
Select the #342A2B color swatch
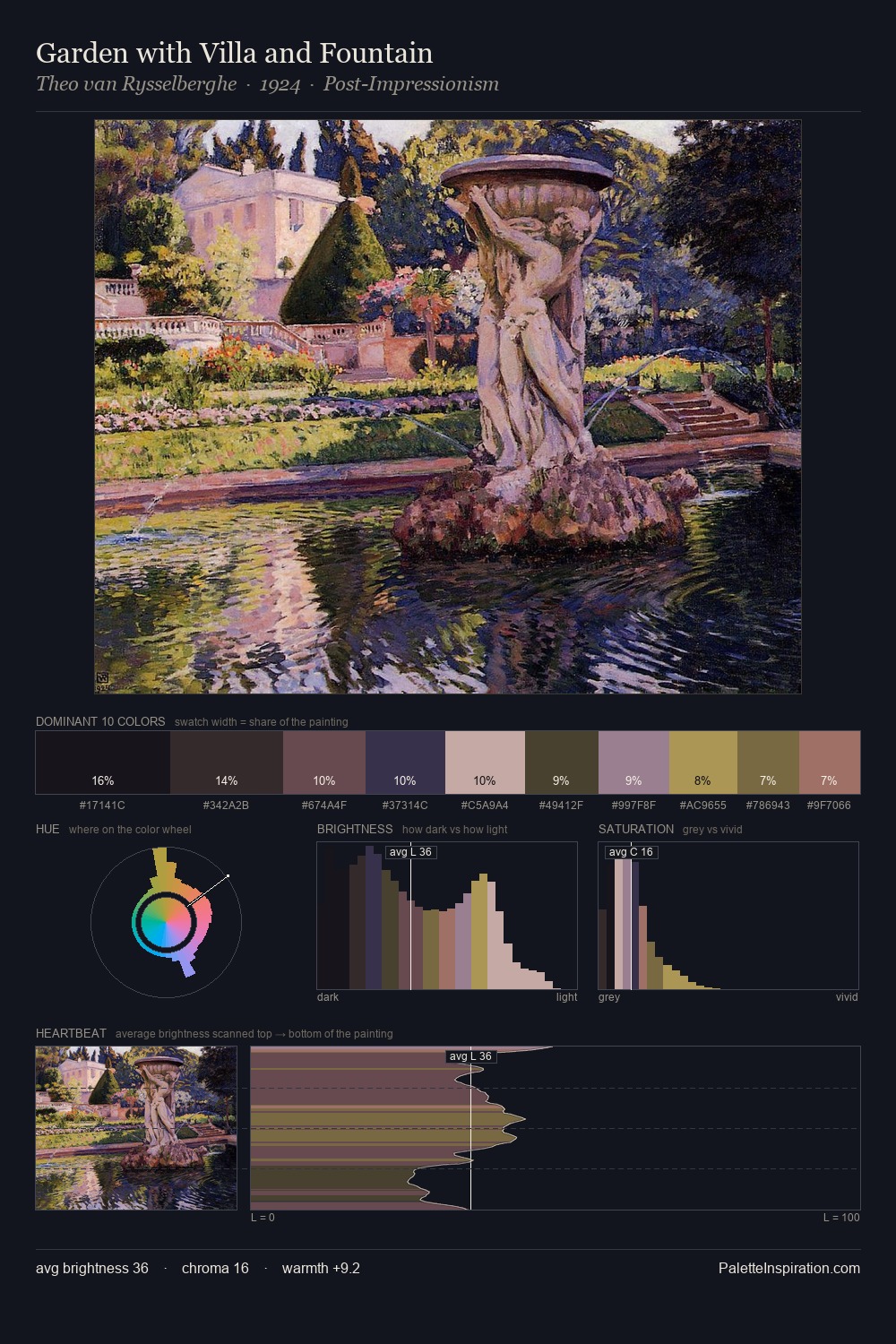[x=227, y=762]
